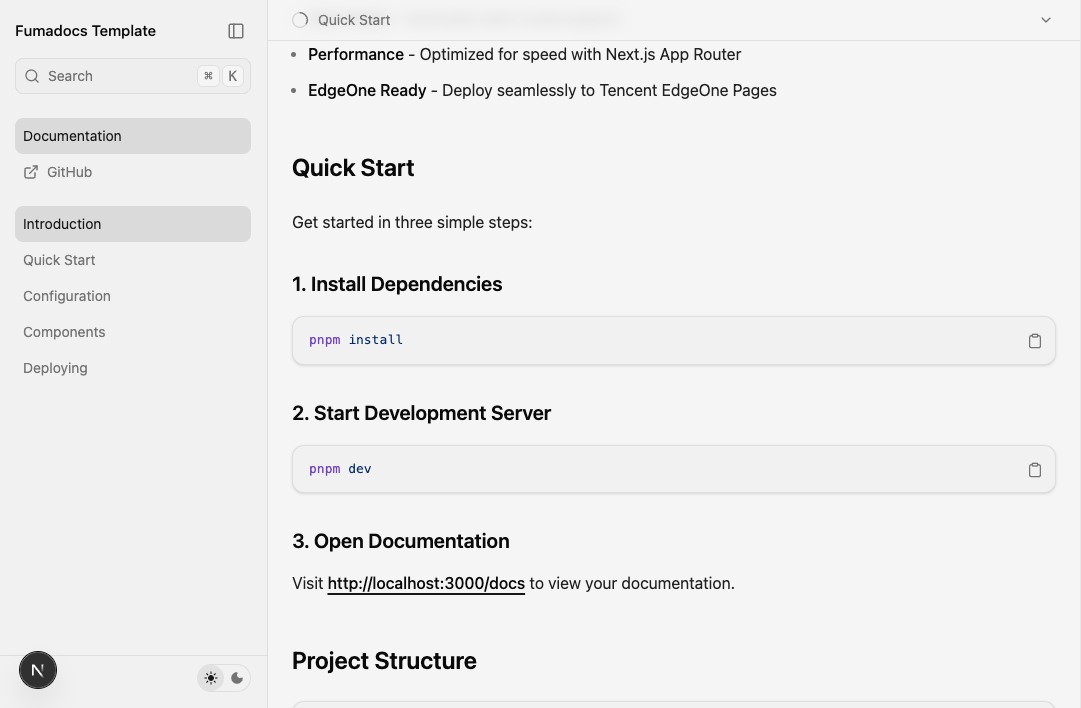This screenshot has width=1081, height=708.
Task: Navigate to the Deploying page
Action: [x=55, y=368]
